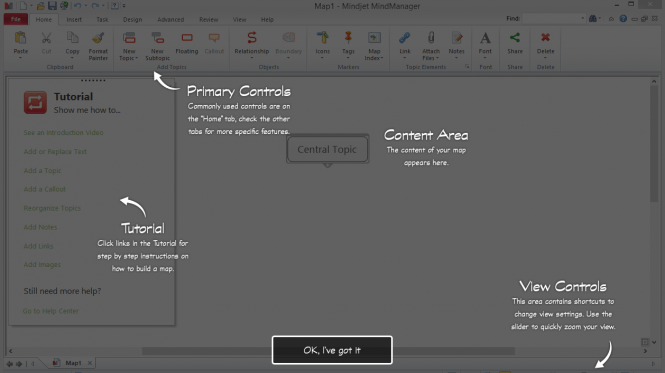Switch to the Insert ribbon tab
Image resolution: width=665 pixels, height=373 pixels.
tap(74, 20)
